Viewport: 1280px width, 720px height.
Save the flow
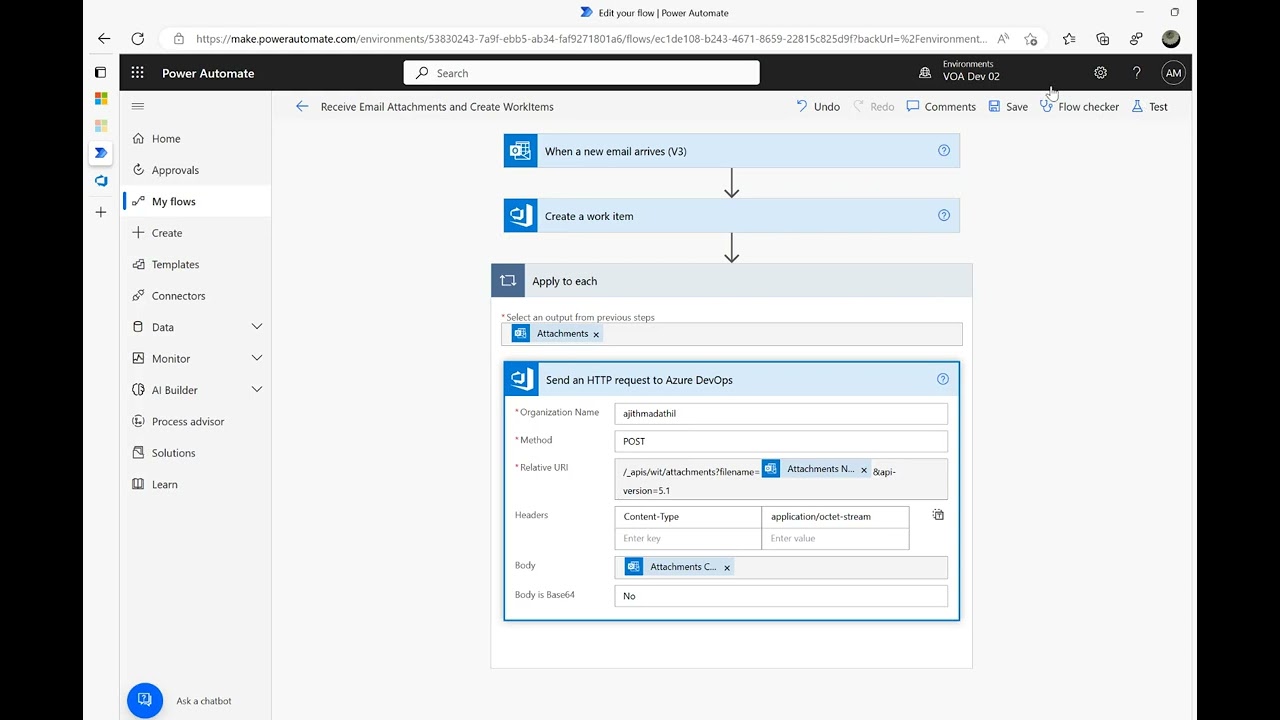(x=1008, y=106)
